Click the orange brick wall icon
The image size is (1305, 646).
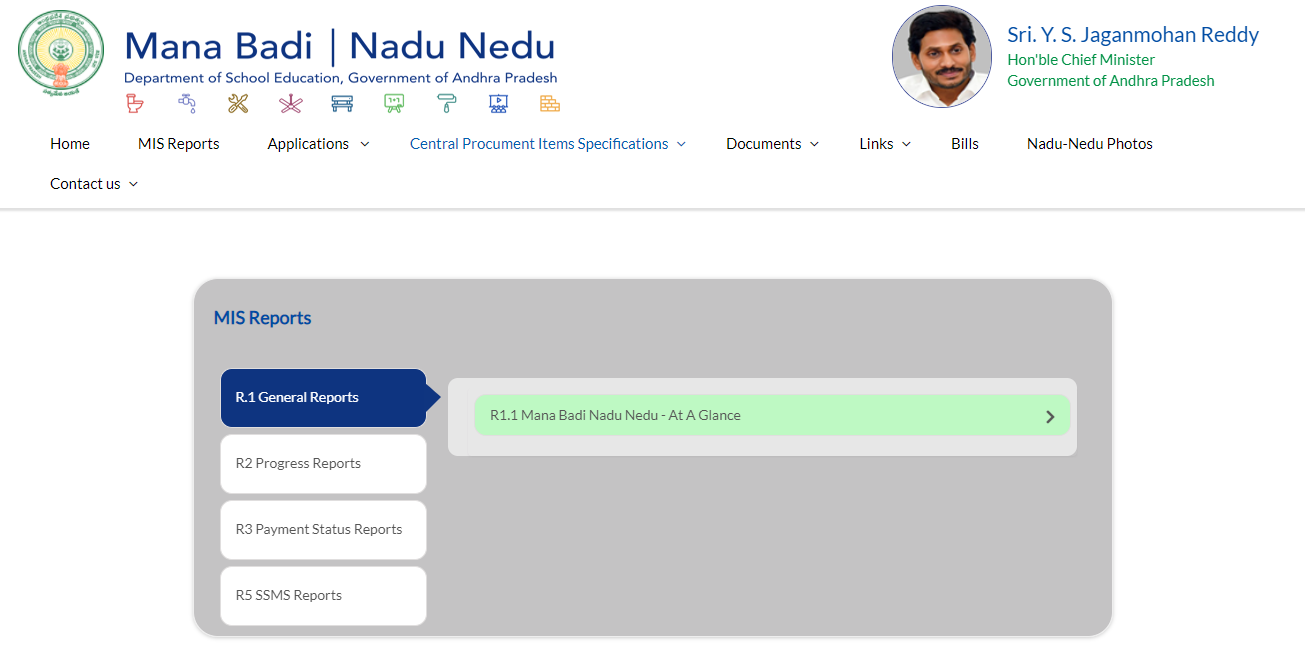(550, 102)
